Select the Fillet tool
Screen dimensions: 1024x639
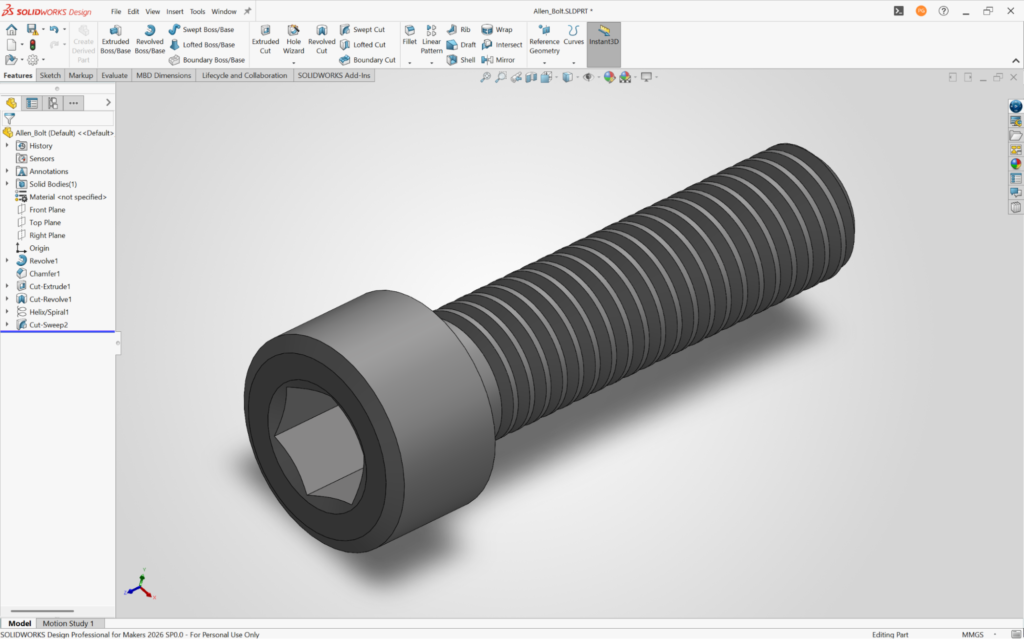pyautogui.click(x=409, y=36)
